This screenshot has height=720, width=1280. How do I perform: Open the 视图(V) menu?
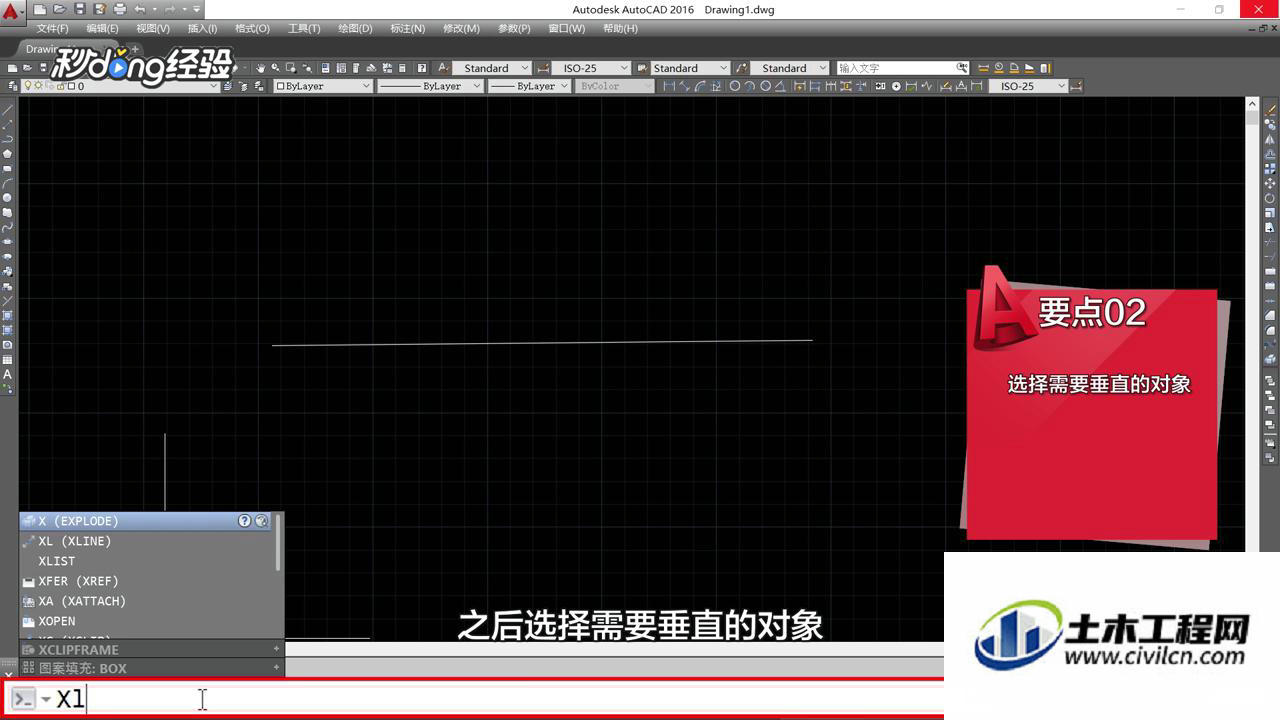[152, 28]
